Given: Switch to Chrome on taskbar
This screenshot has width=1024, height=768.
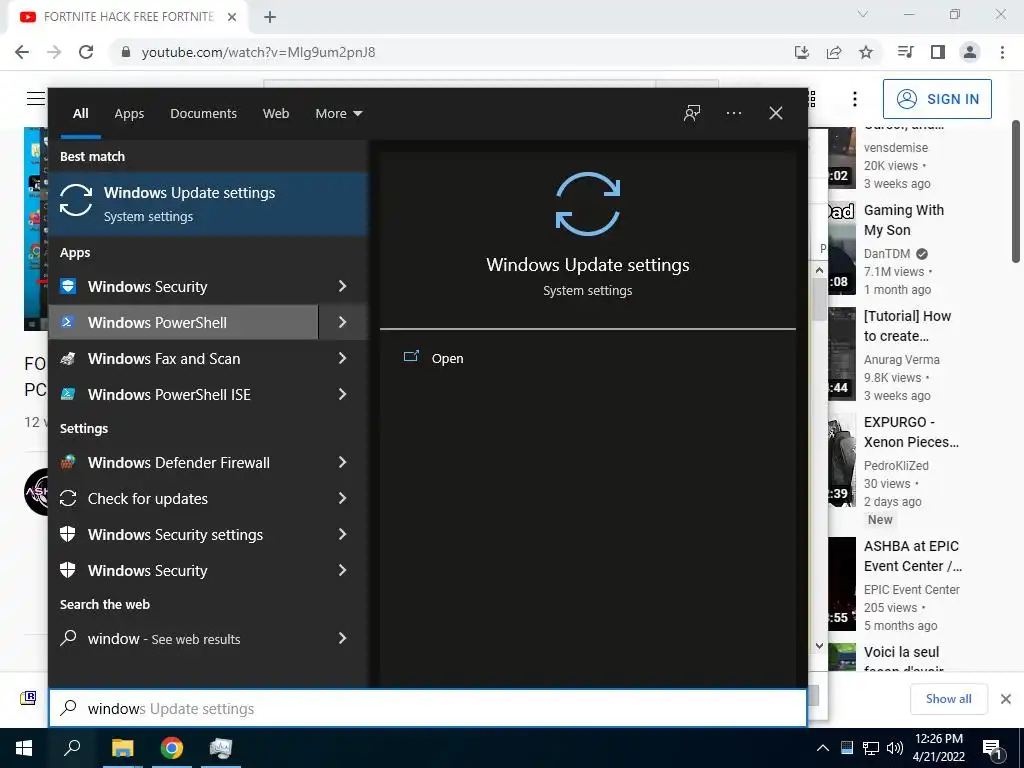Looking at the screenshot, I should [172, 748].
